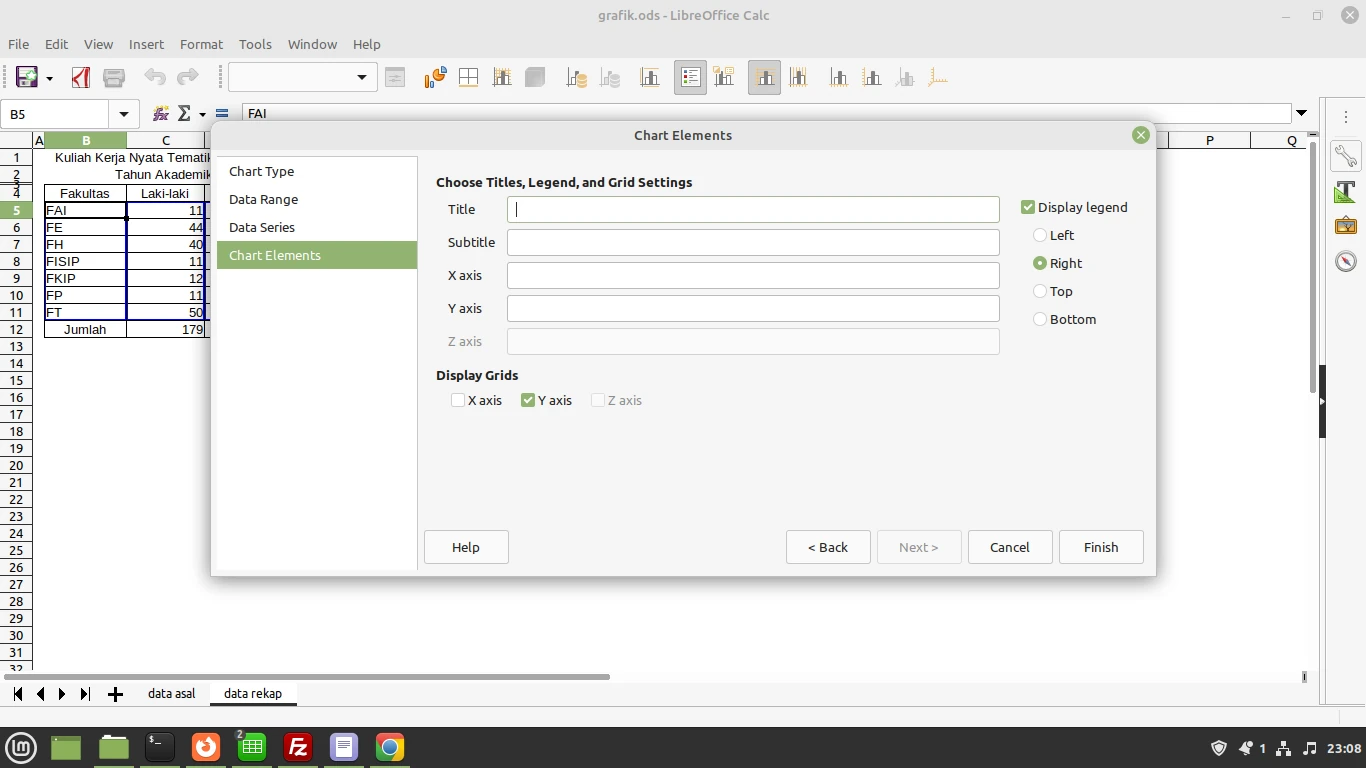Click the Data Table toolbar icon
The width and height of the screenshot is (1366, 768).
coord(468,78)
